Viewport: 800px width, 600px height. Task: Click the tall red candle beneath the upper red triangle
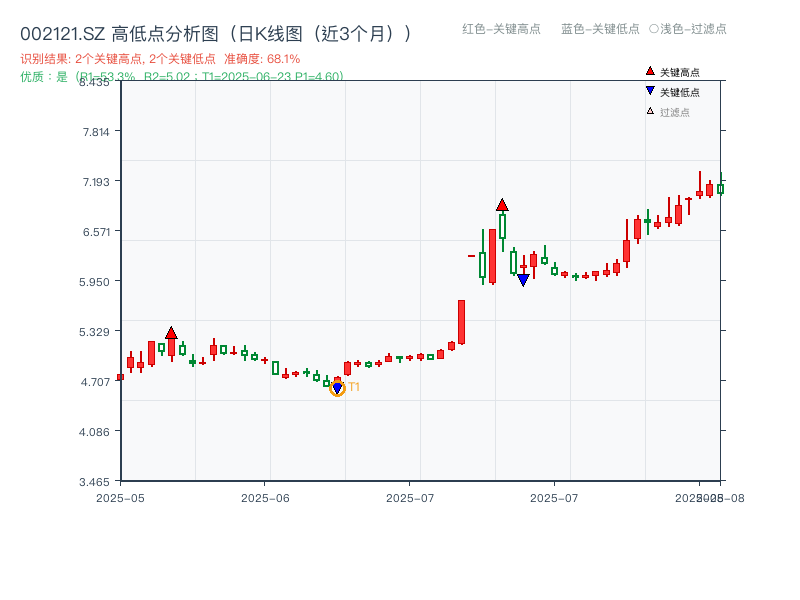click(x=492, y=257)
